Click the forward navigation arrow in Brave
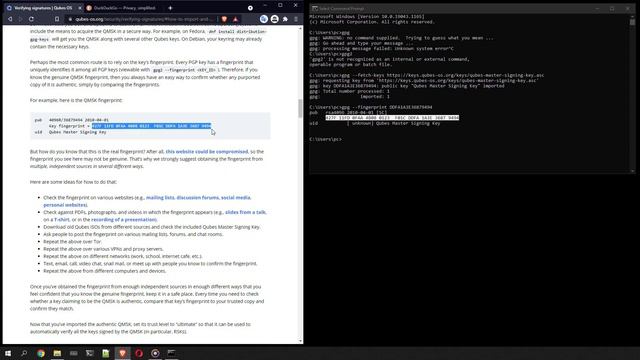Screen dimensions: 640x360 (20, 19)
